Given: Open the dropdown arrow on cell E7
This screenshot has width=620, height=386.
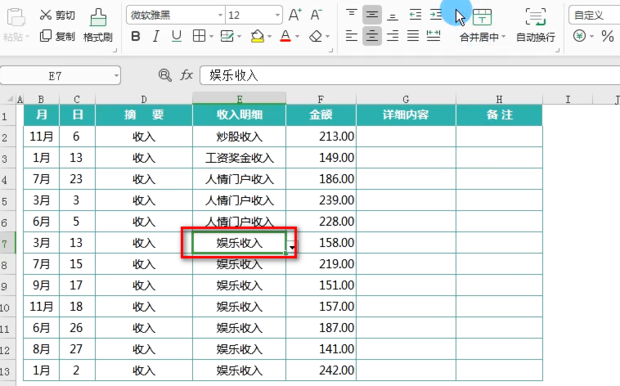Looking at the screenshot, I should point(292,247).
